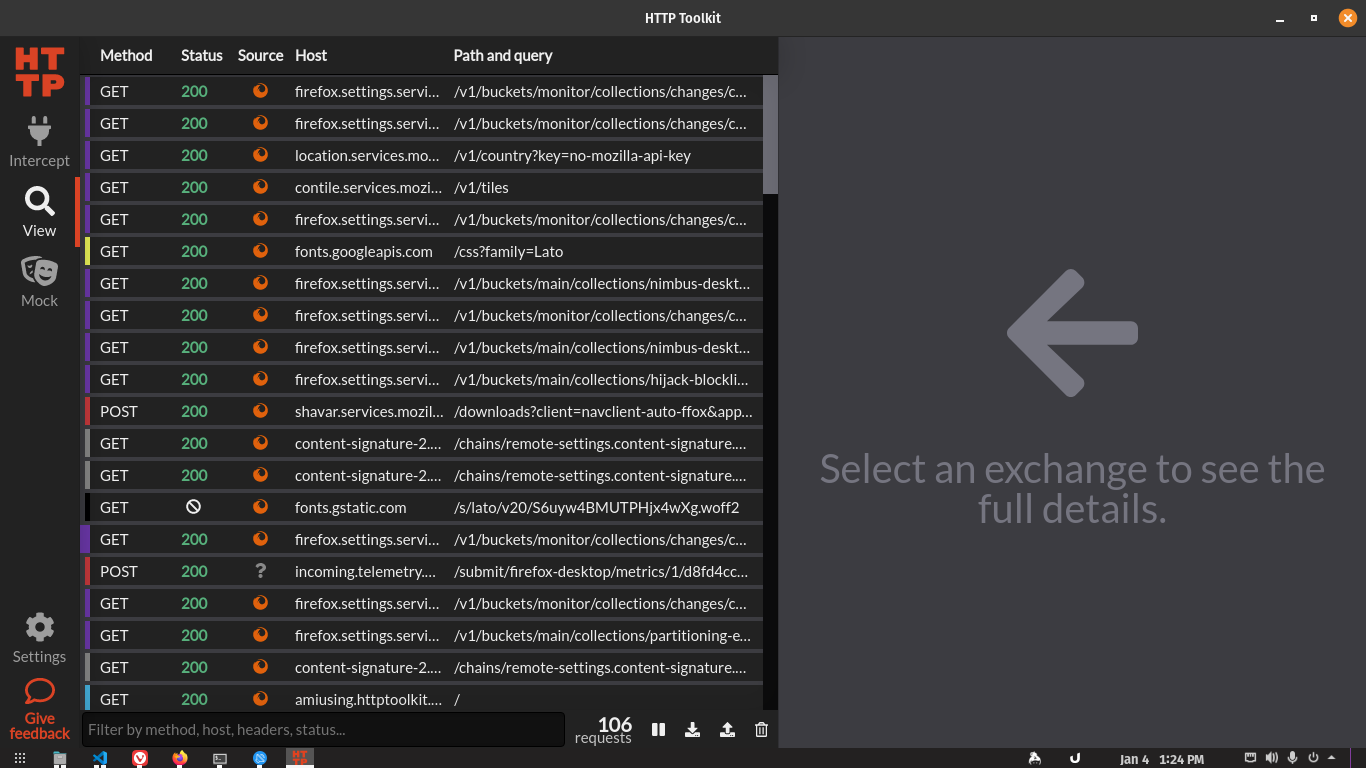Click the question-mark source icon on telemetry POST
This screenshot has width=1366, height=768.
(x=260, y=571)
